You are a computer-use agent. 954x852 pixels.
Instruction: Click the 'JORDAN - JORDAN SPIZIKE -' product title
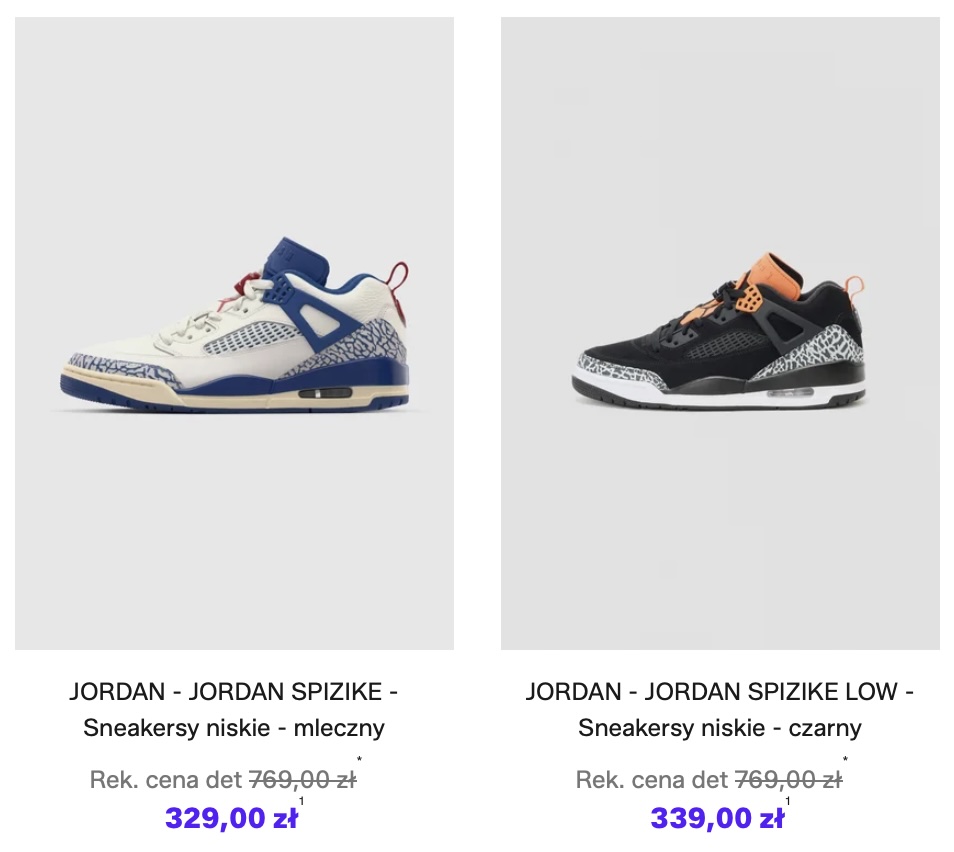click(x=234, y=691)
